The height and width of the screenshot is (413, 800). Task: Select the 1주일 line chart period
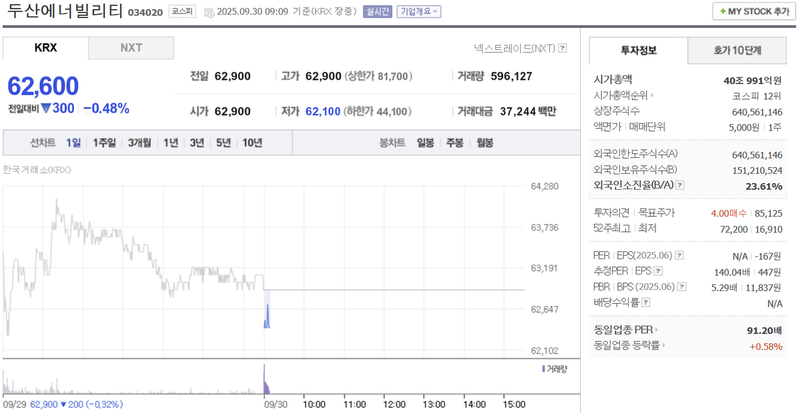pyautogui.click(x=104, y=143)
